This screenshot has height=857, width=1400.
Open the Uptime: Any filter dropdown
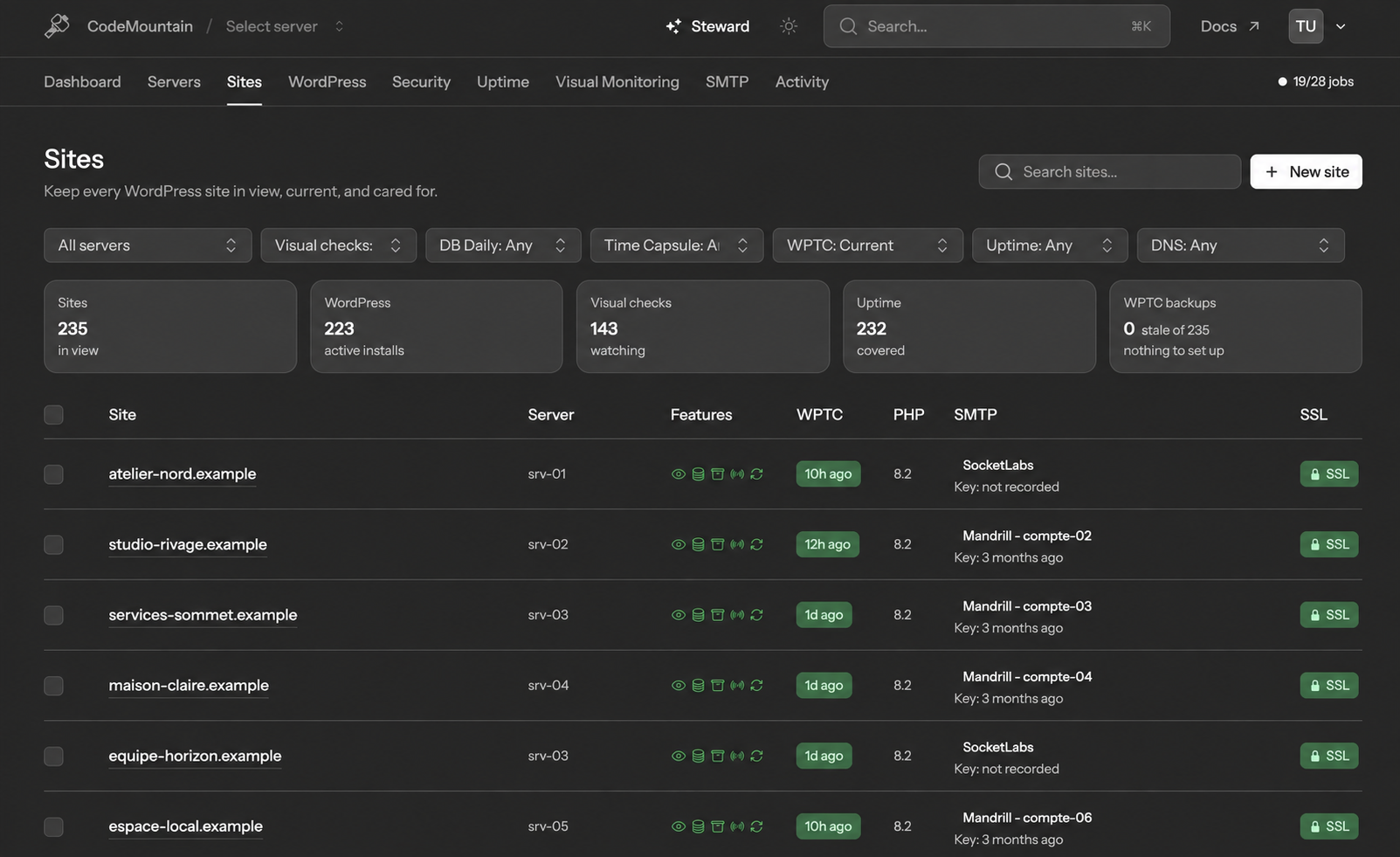[x=1050, y=245]
